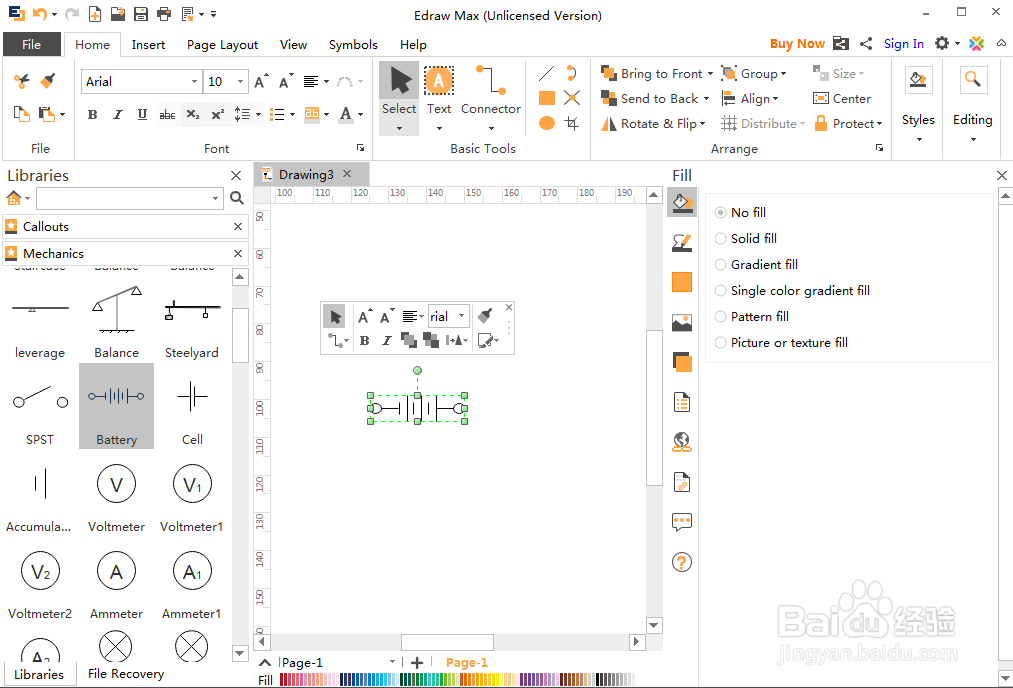This screenshot has height=688, width=1013.
Task: Open the Help ribbon tab
Action: click(413, 45)
